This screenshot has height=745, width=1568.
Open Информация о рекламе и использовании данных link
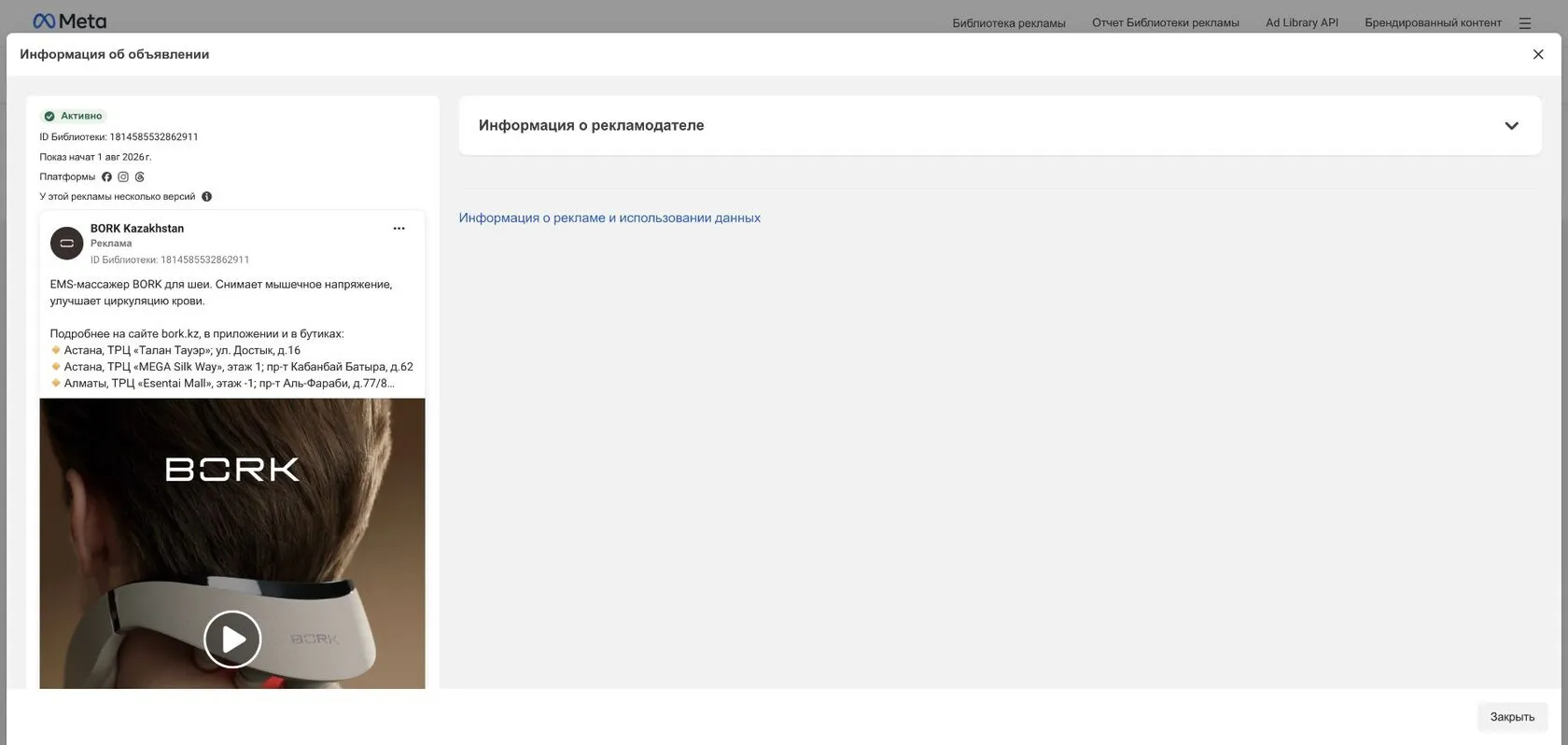click(609, 218)
